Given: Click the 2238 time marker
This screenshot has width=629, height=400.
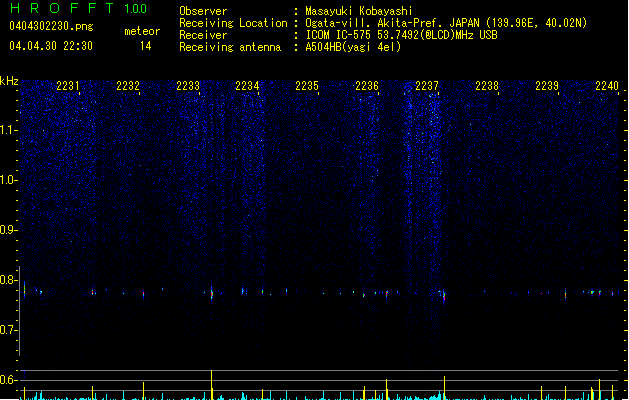Looking at the screenshot, I should 487,86.
